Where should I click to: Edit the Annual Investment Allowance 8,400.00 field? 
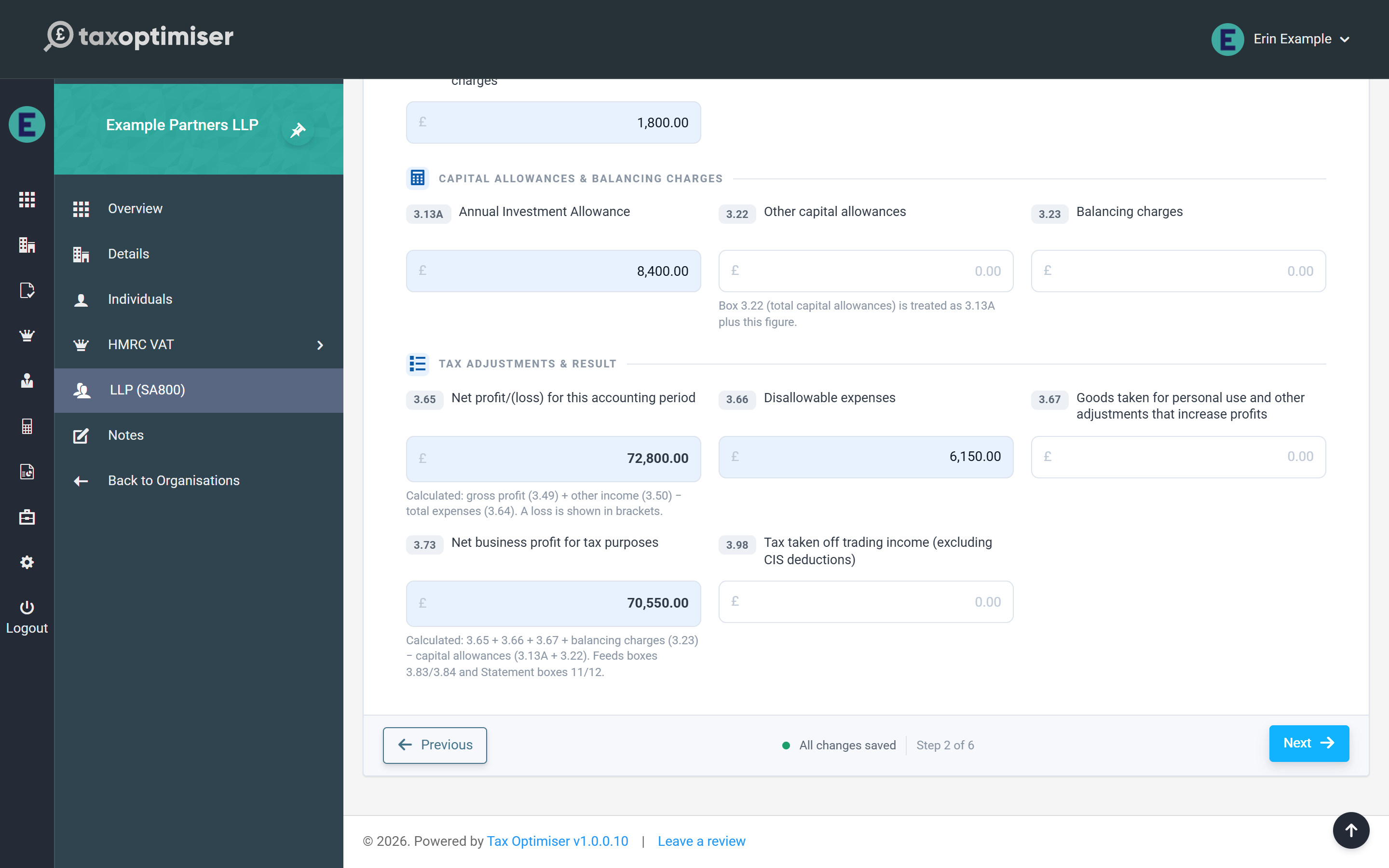tap(553, 271)
